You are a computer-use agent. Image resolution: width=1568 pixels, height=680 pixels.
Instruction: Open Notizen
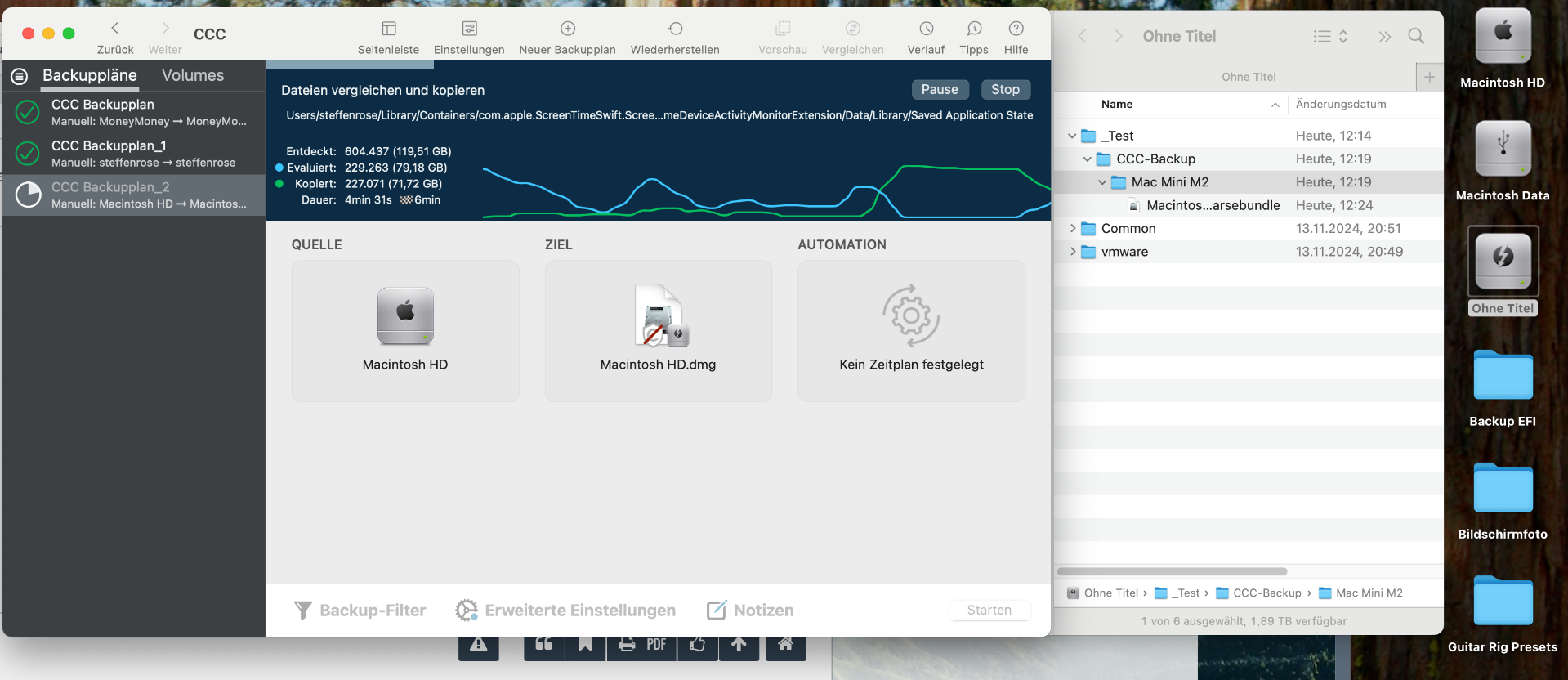750,611
